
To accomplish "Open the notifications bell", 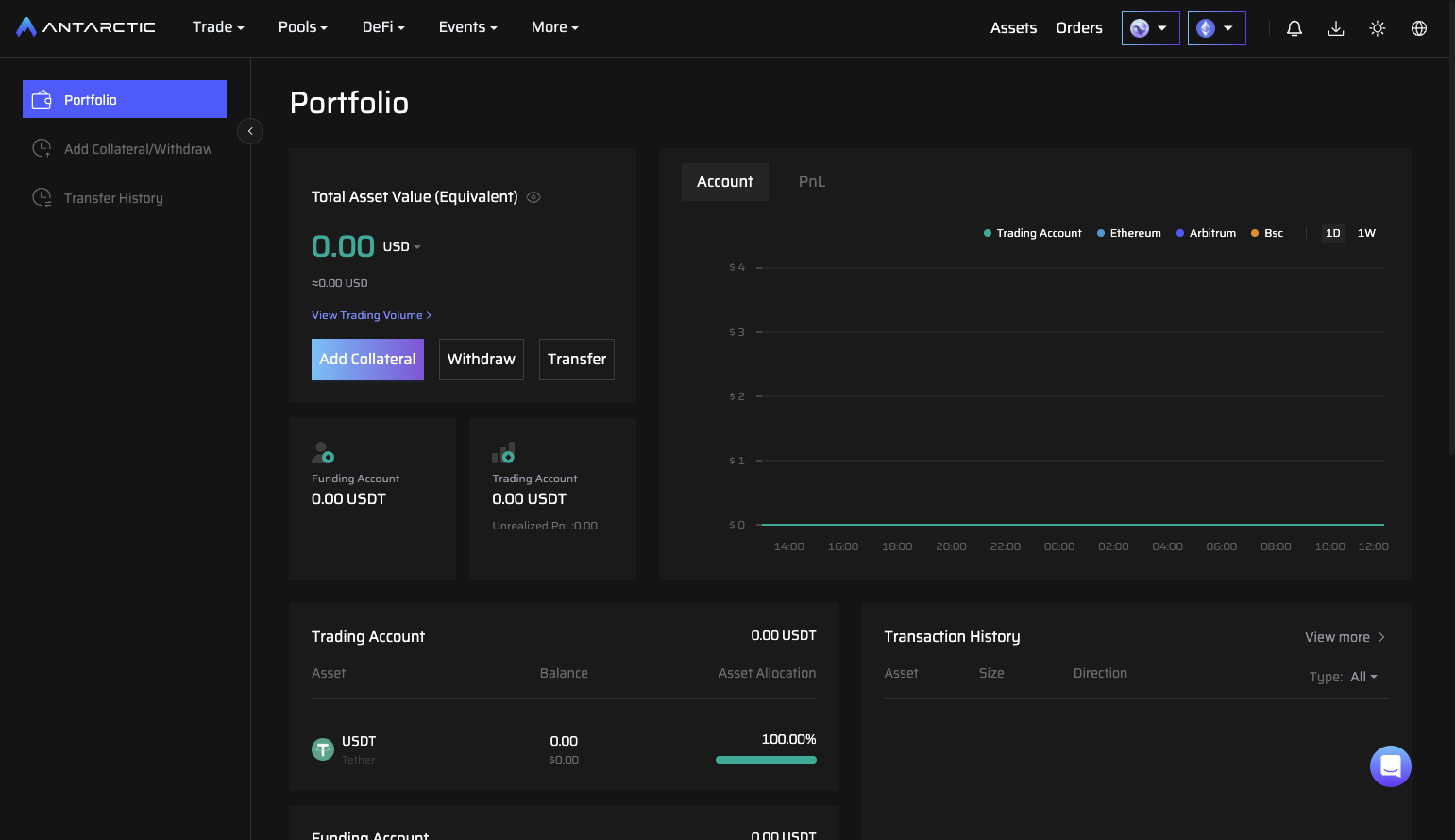I will coord(1294,28).
